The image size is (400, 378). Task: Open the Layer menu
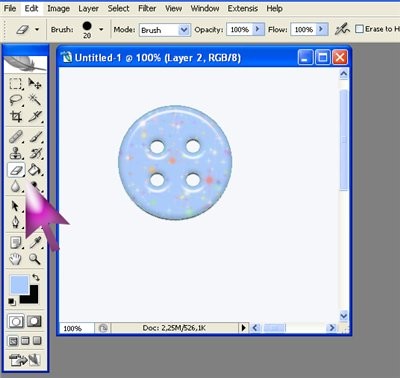click(x=88, y=8)
